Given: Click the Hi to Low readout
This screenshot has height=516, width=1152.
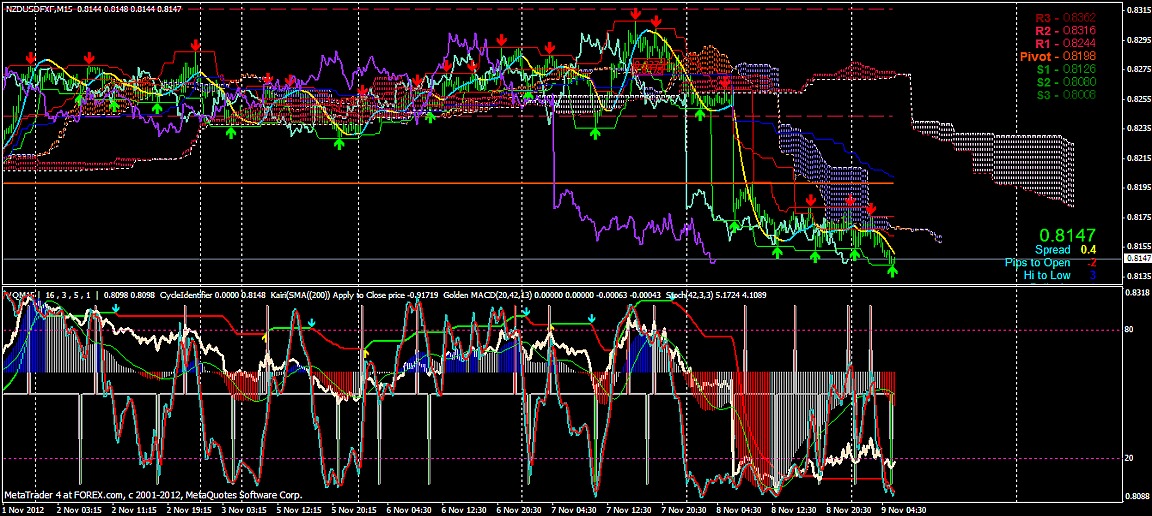Looking at the screenshot, I should pyautogui.click(x=1066, y=275).
